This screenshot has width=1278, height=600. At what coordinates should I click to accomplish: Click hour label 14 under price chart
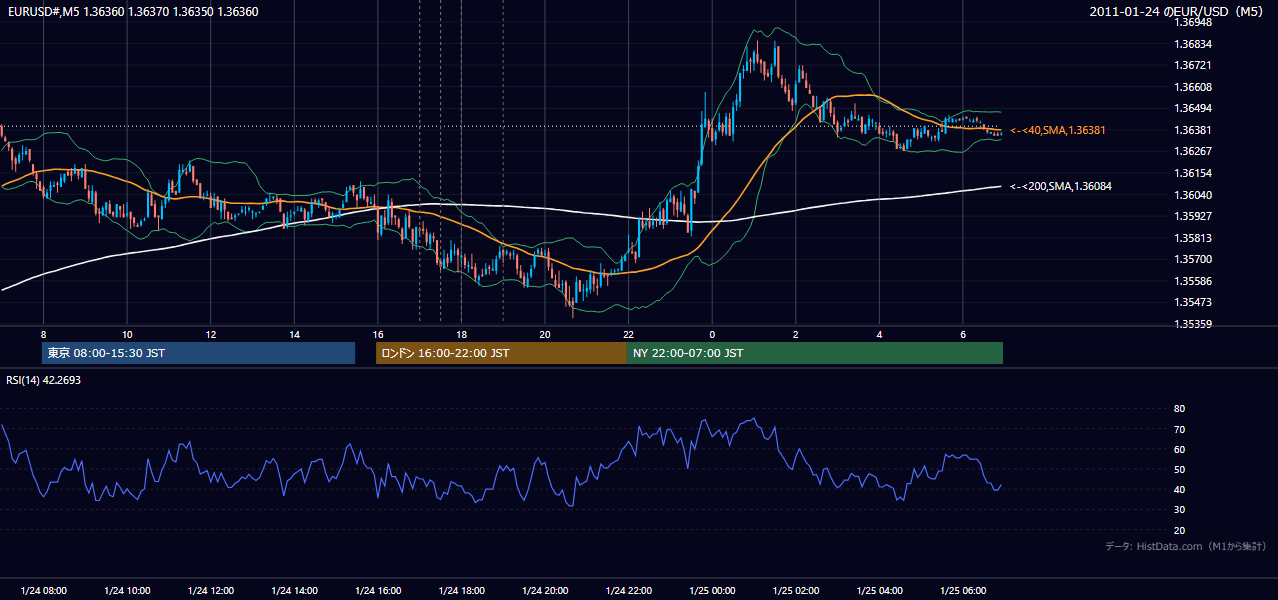pyautogui.click(x=294, y=334)
